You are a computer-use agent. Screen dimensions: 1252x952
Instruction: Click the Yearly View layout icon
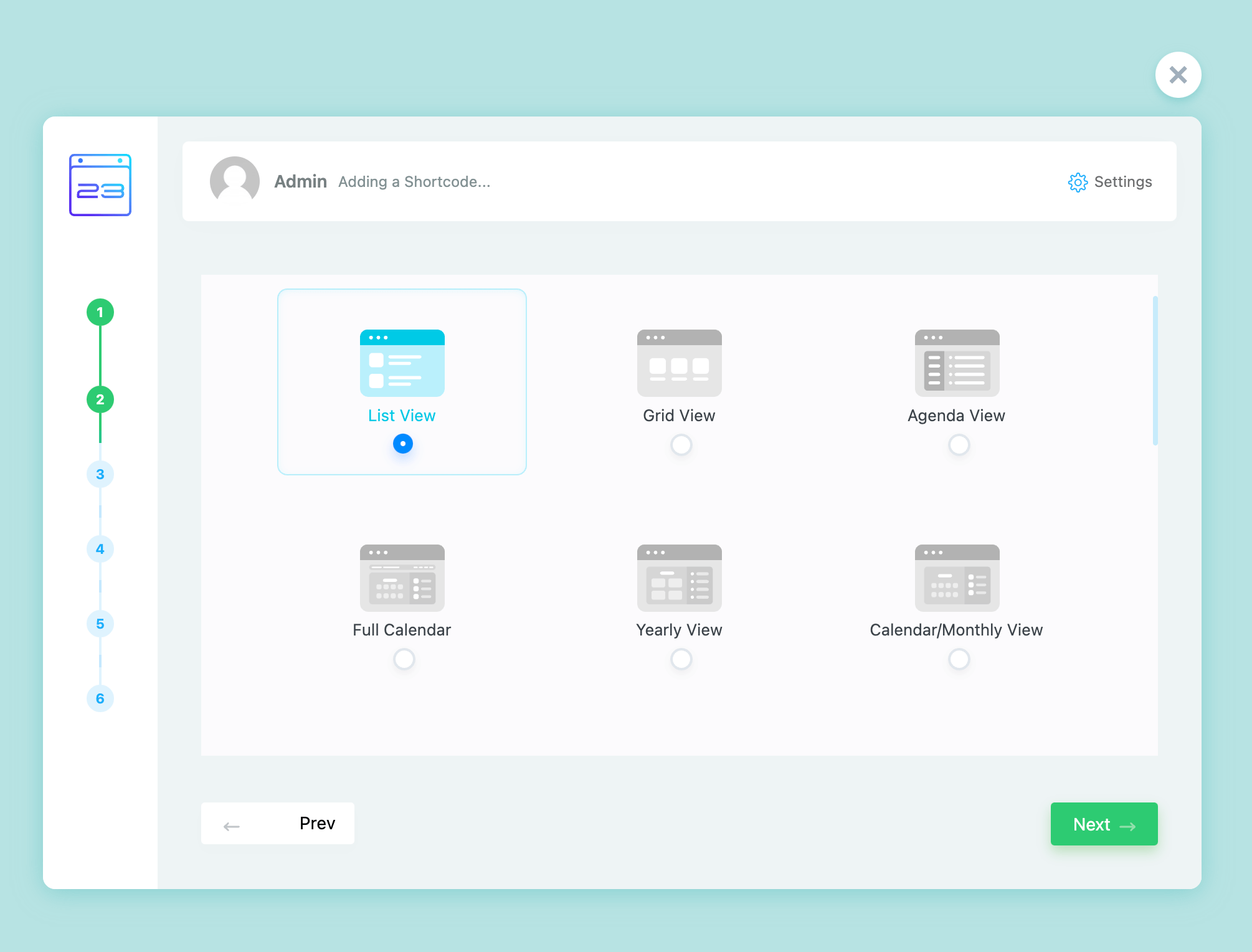tap(679, 578)
